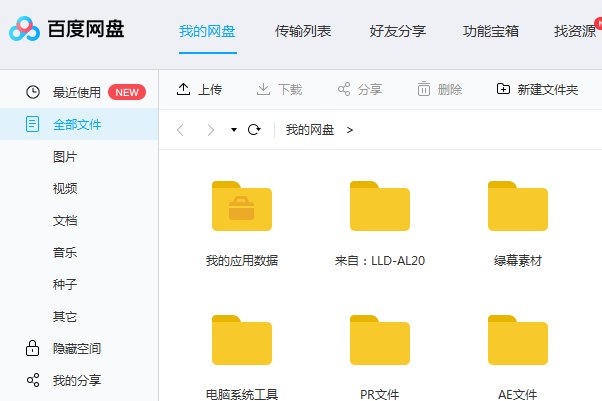The width and height of the screenshot is (602, 401).
Task: Filter files by 图片
Action: click(x=65, y=157)
